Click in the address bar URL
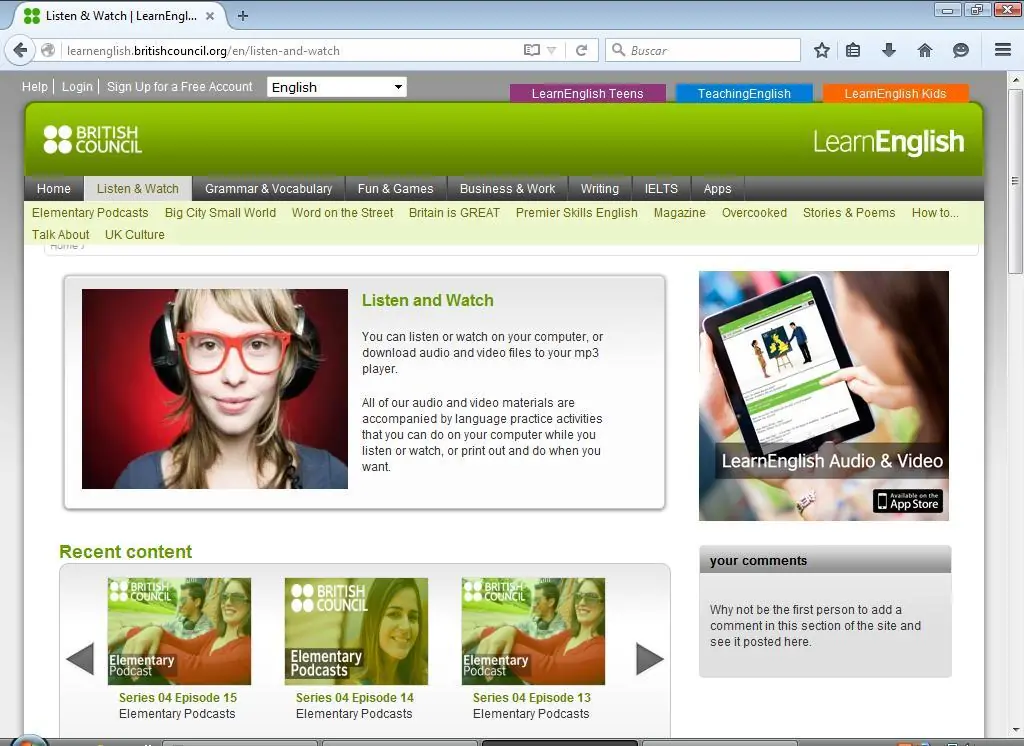The image size is (1024, 746). tap(203, 50)
